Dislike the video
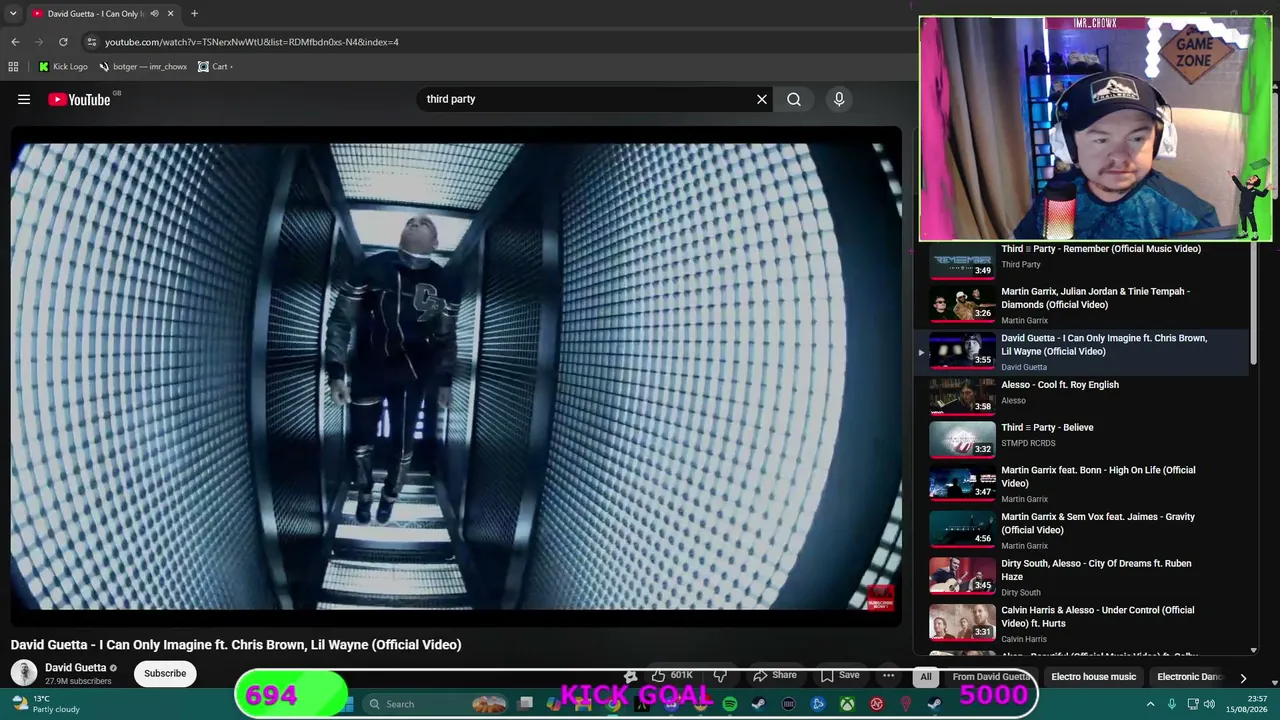 pyautogui.click(x=720, y=675)
